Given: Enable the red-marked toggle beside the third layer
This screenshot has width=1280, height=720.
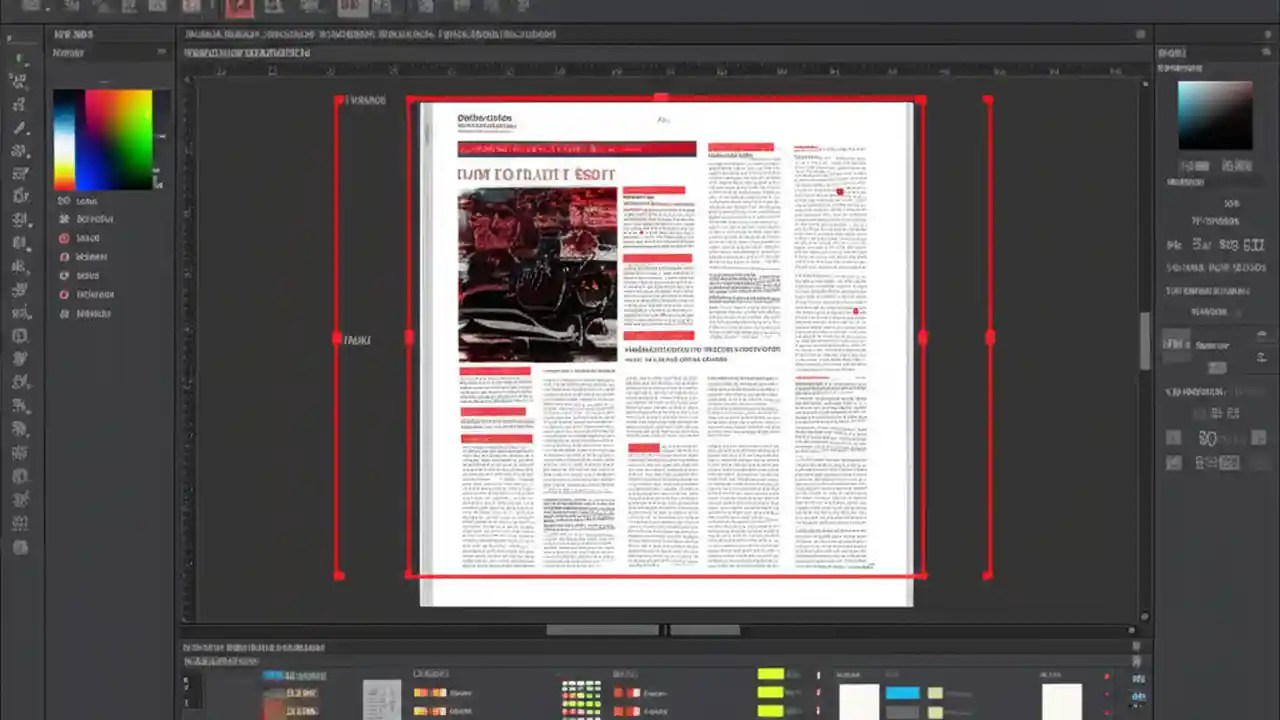Looking at the screenshot, I should [x=64, y=237].
